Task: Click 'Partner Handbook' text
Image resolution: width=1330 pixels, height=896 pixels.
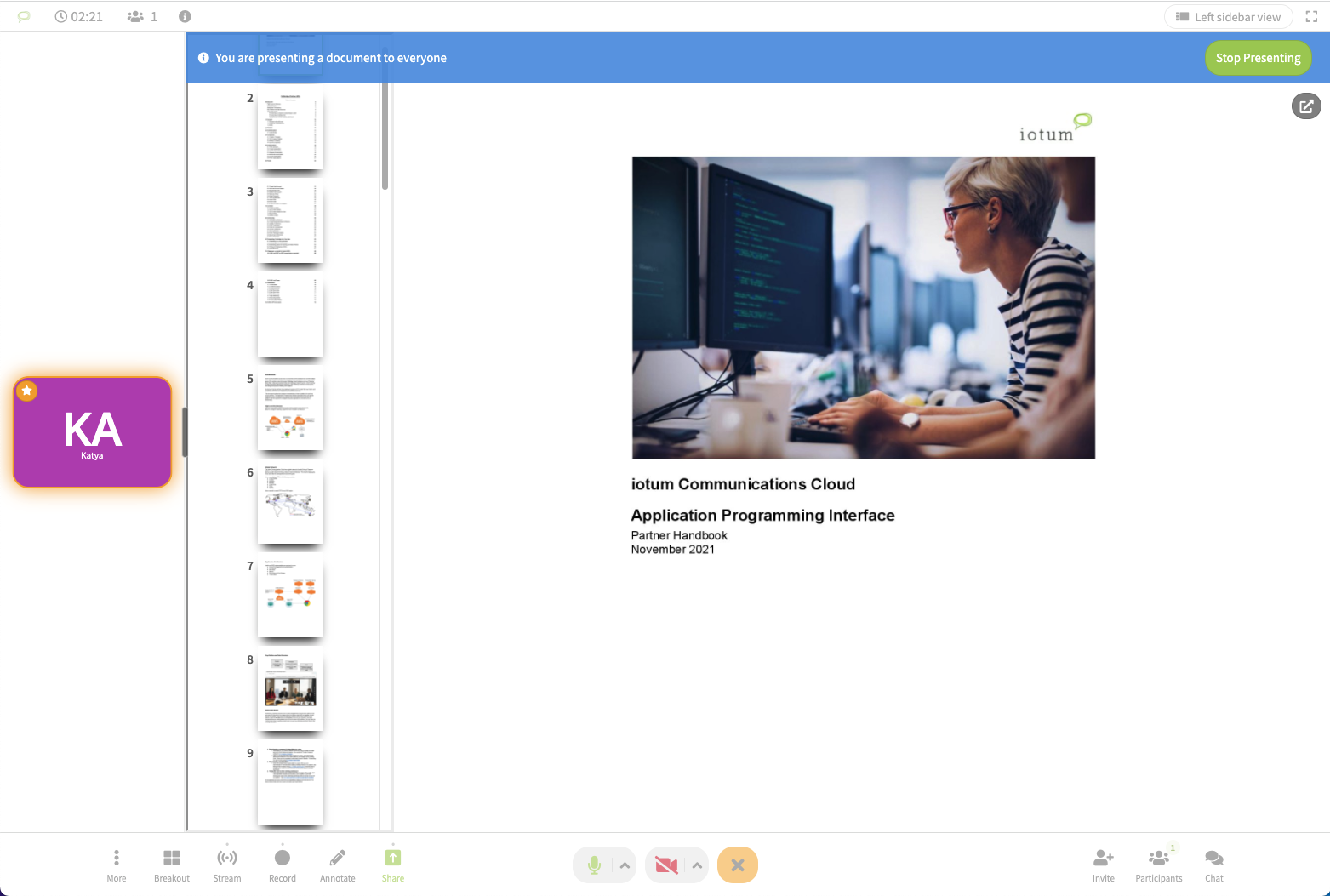Action: click(x=679, y=535)
